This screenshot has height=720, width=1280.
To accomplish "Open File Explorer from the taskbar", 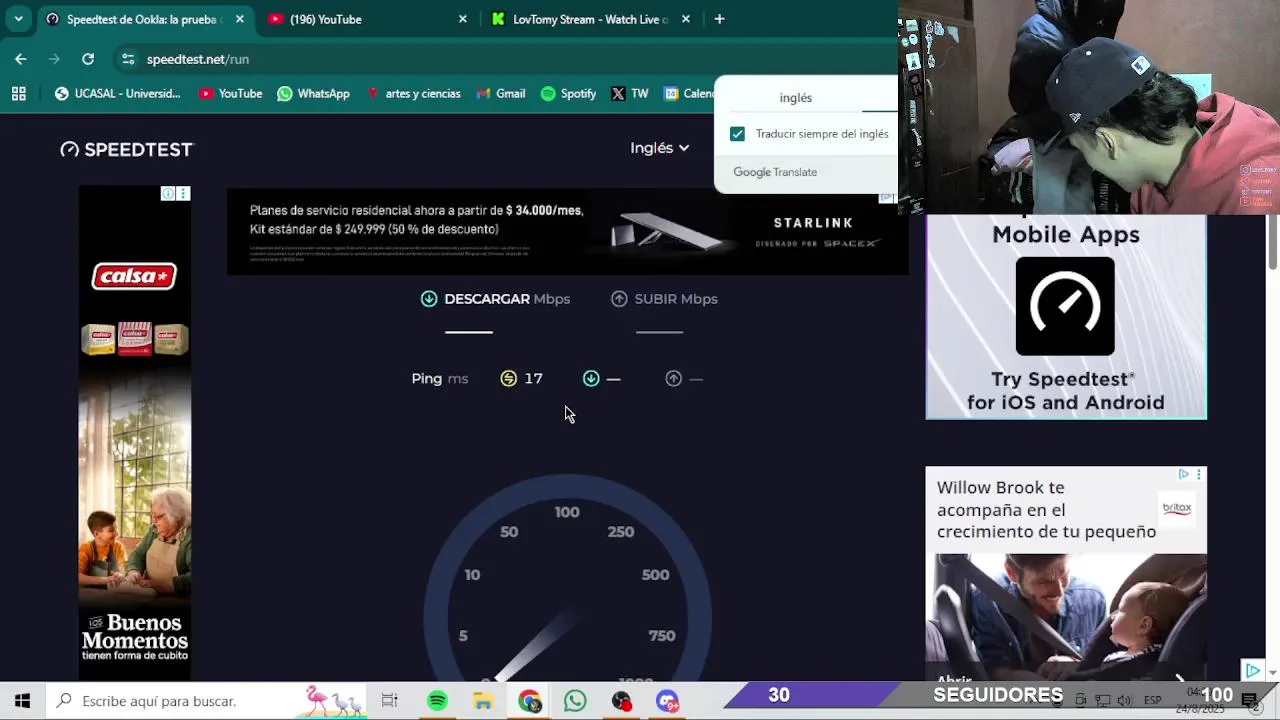I will (x=483, y=701).
